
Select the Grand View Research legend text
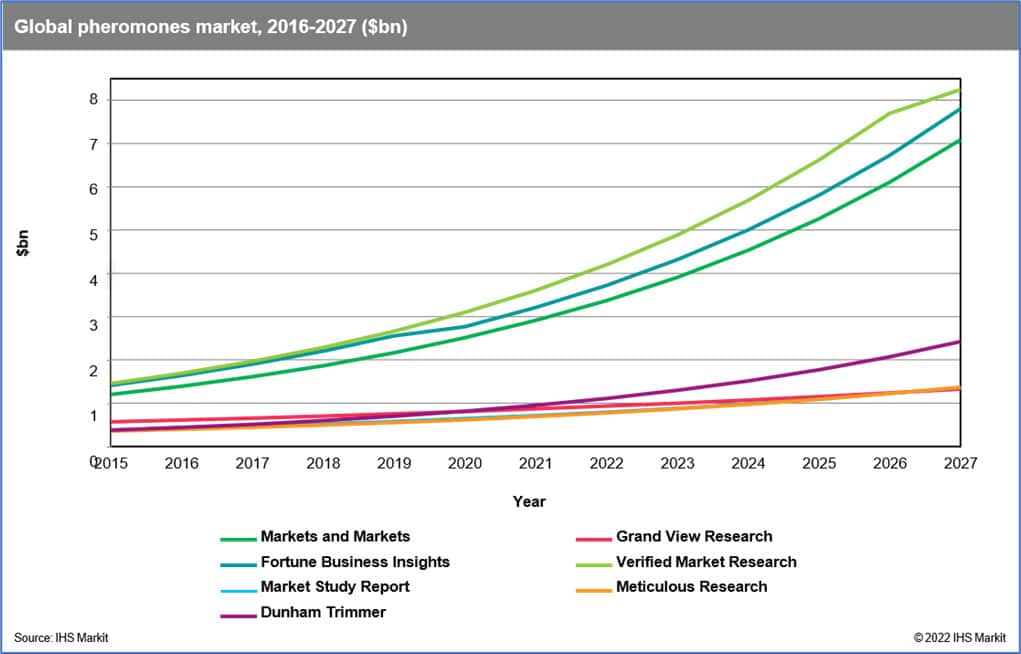pyautogui.click(x=694, y=537)
